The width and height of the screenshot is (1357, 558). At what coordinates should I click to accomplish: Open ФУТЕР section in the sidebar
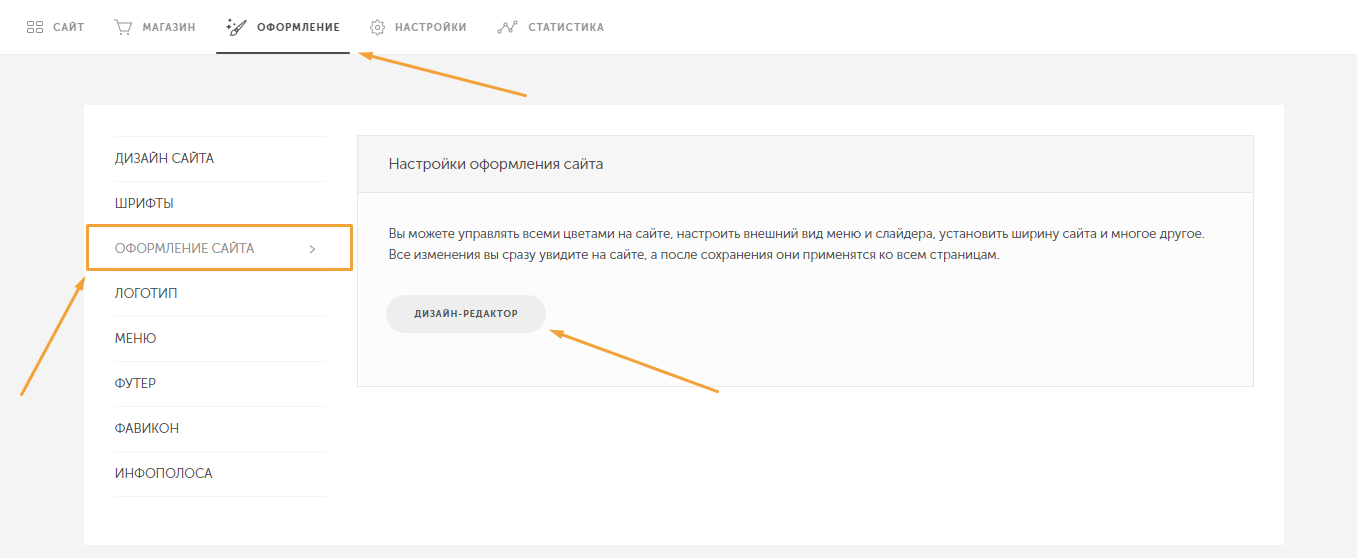tap(136, 383)
